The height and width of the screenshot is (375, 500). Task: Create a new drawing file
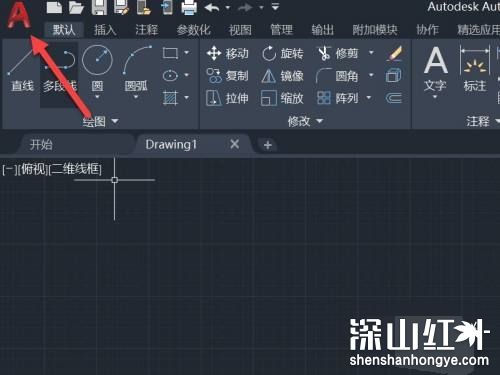pos(54,7)
